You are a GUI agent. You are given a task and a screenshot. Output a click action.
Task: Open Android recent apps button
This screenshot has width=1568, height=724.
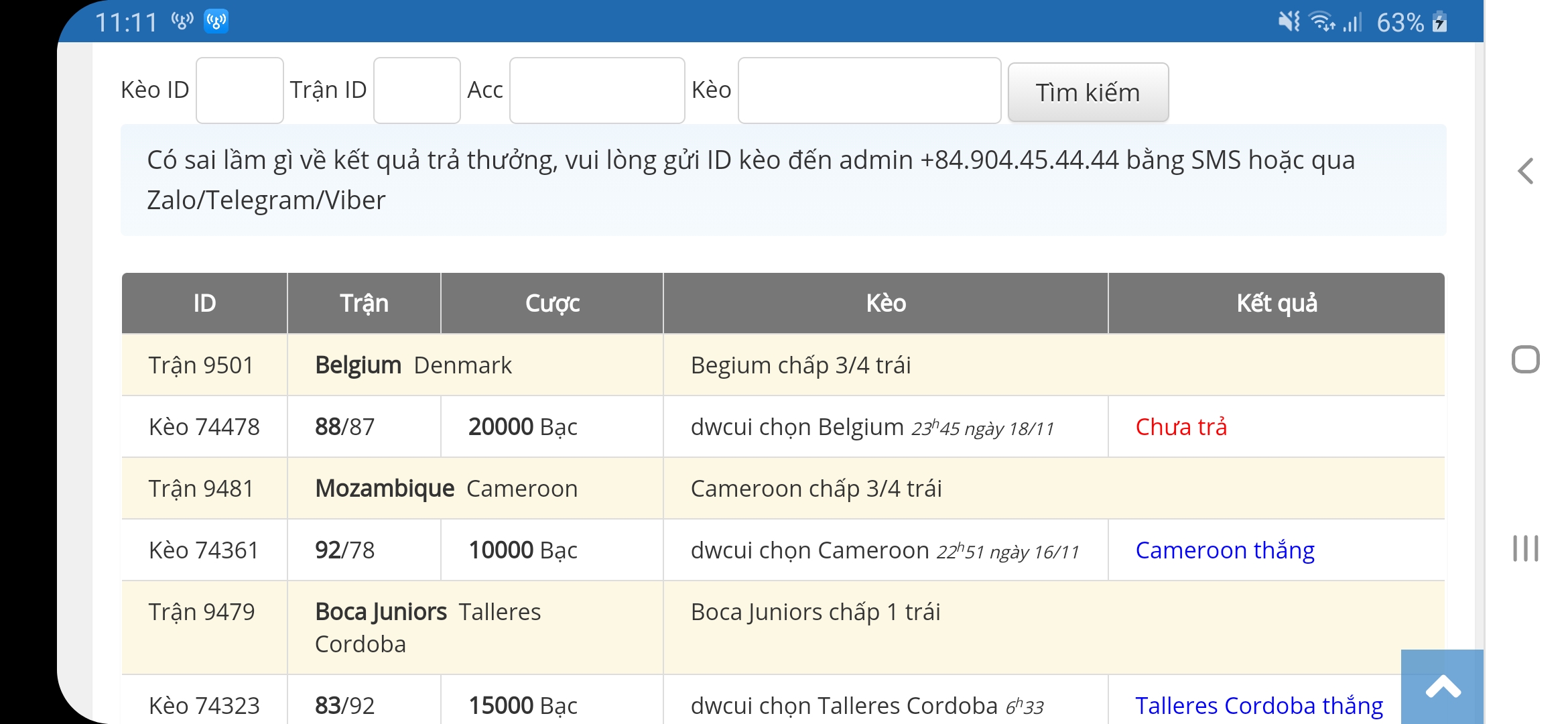[1525, 548]
